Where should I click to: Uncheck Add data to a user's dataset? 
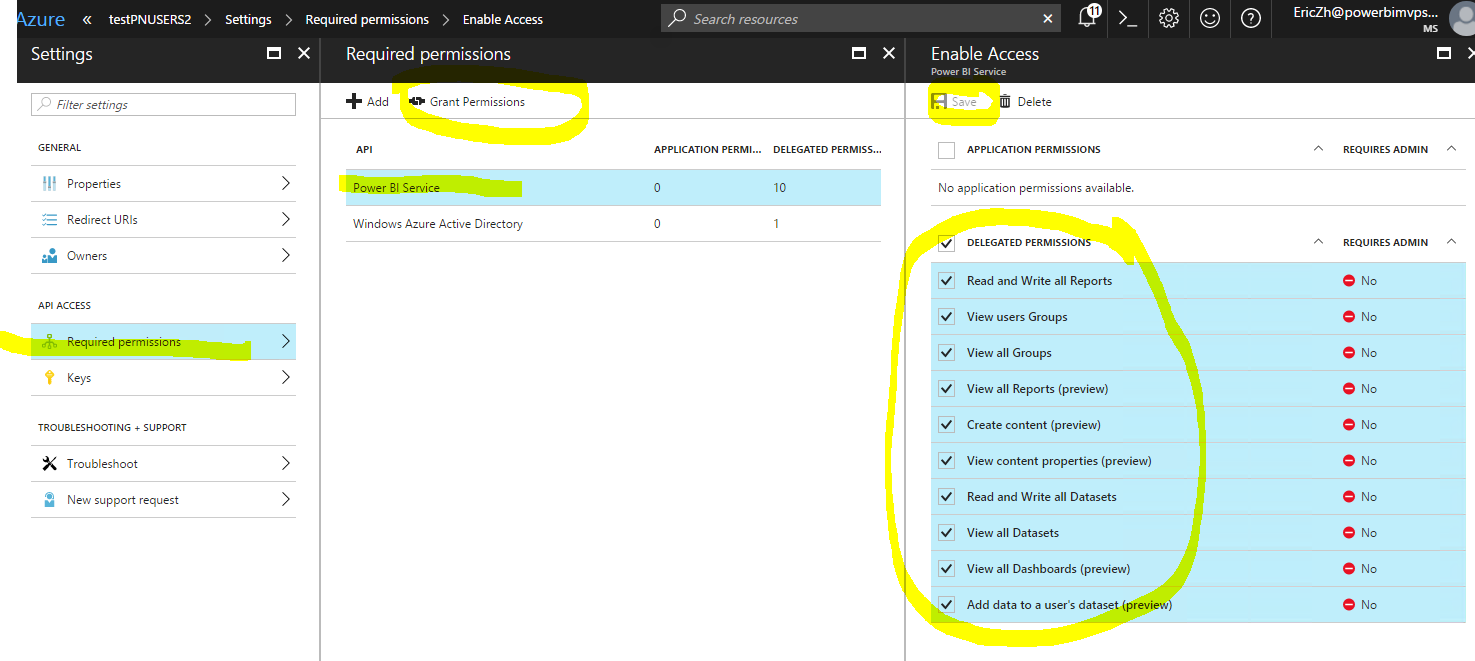coord(947,604)
